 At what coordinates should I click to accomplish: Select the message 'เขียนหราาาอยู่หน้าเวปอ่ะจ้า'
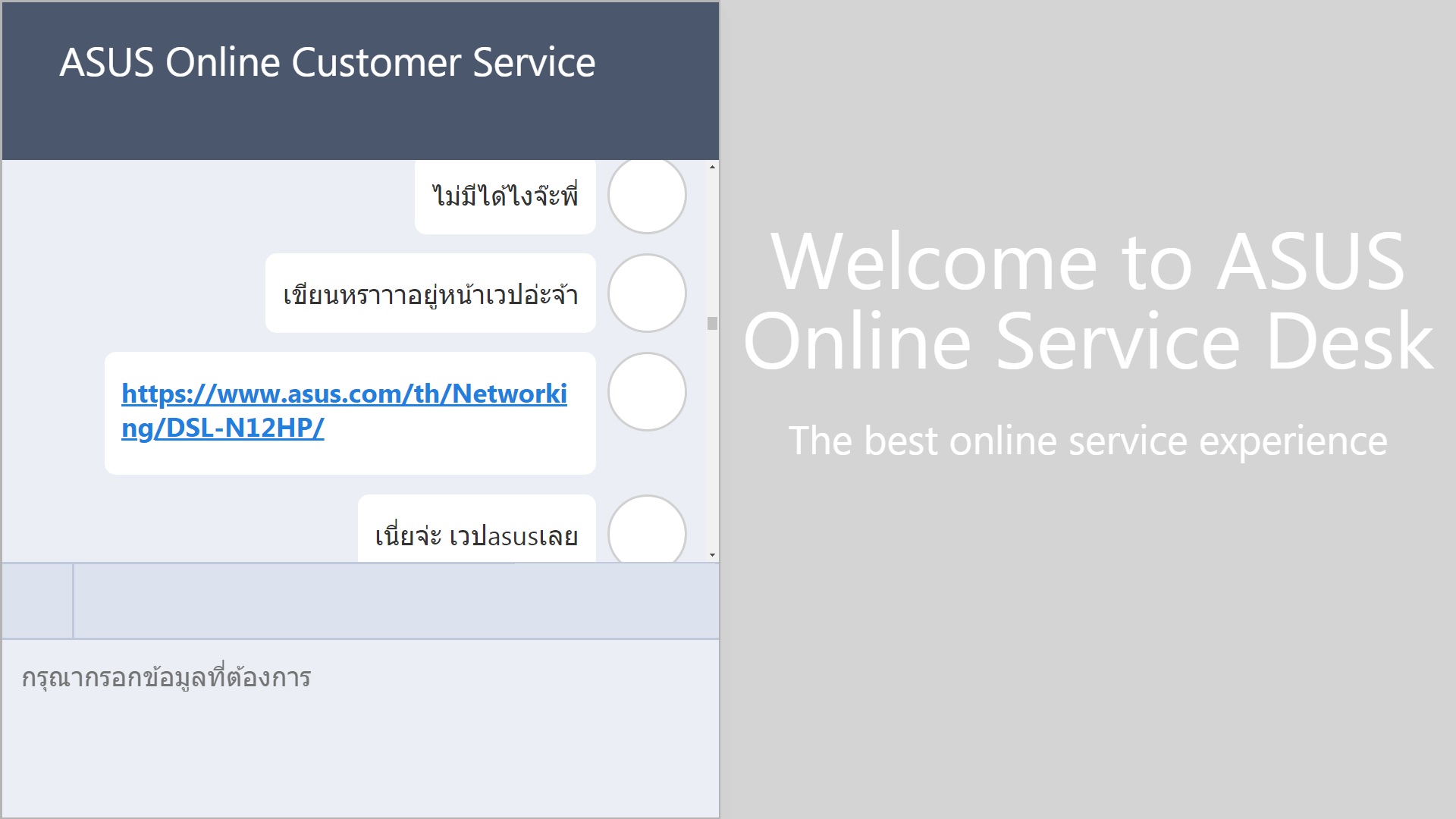coord(431,294)
